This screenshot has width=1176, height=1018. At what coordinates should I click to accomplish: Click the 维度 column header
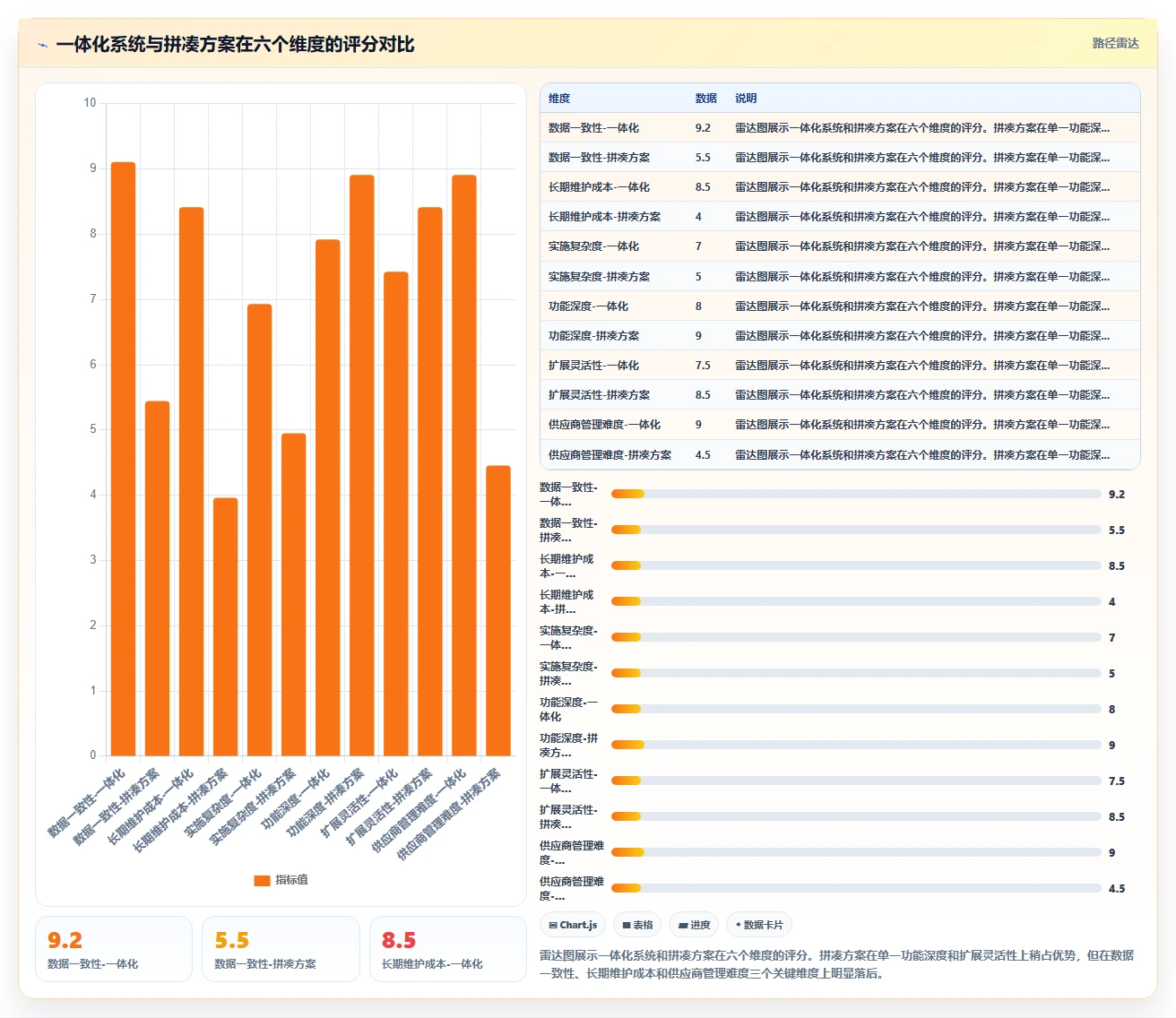tap(559, 99)
